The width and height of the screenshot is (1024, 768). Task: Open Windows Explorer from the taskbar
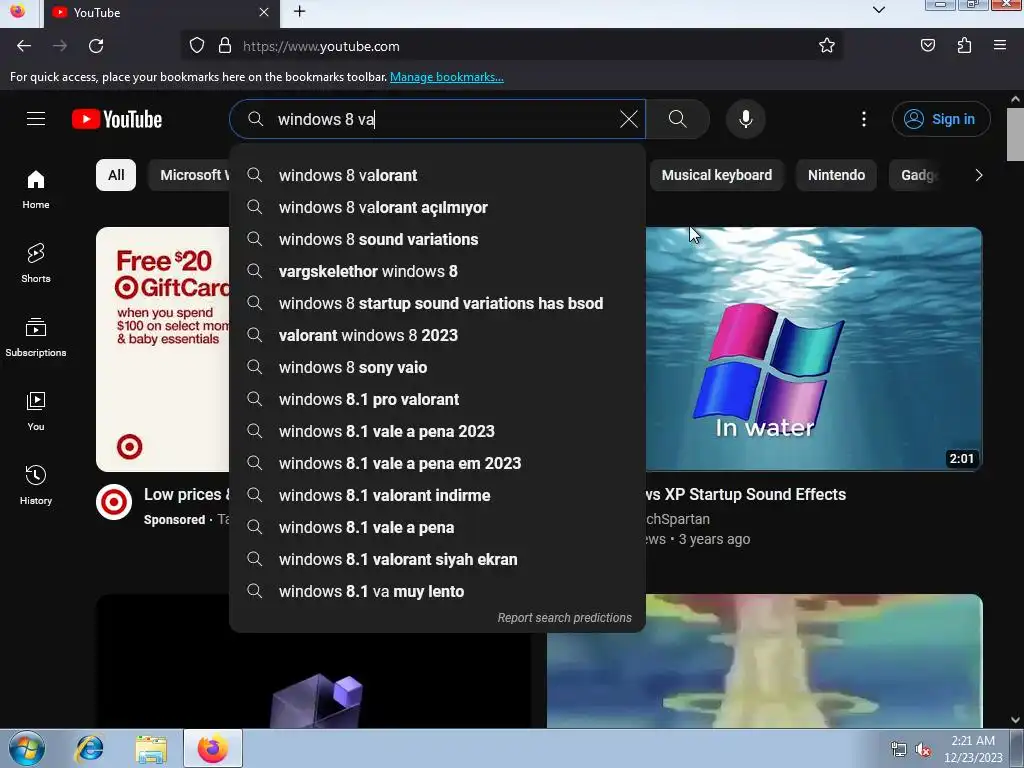[151, 748]
